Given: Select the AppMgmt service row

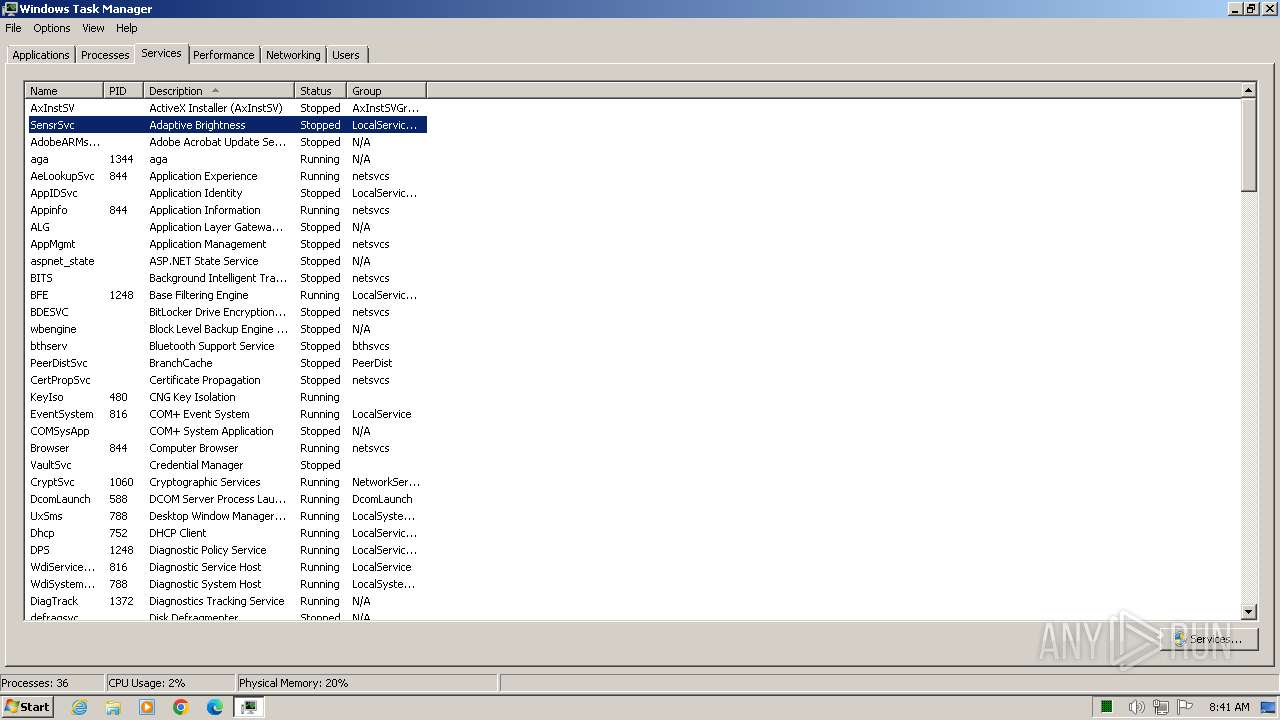Looking at the screenshot, I should click(227, 244).
